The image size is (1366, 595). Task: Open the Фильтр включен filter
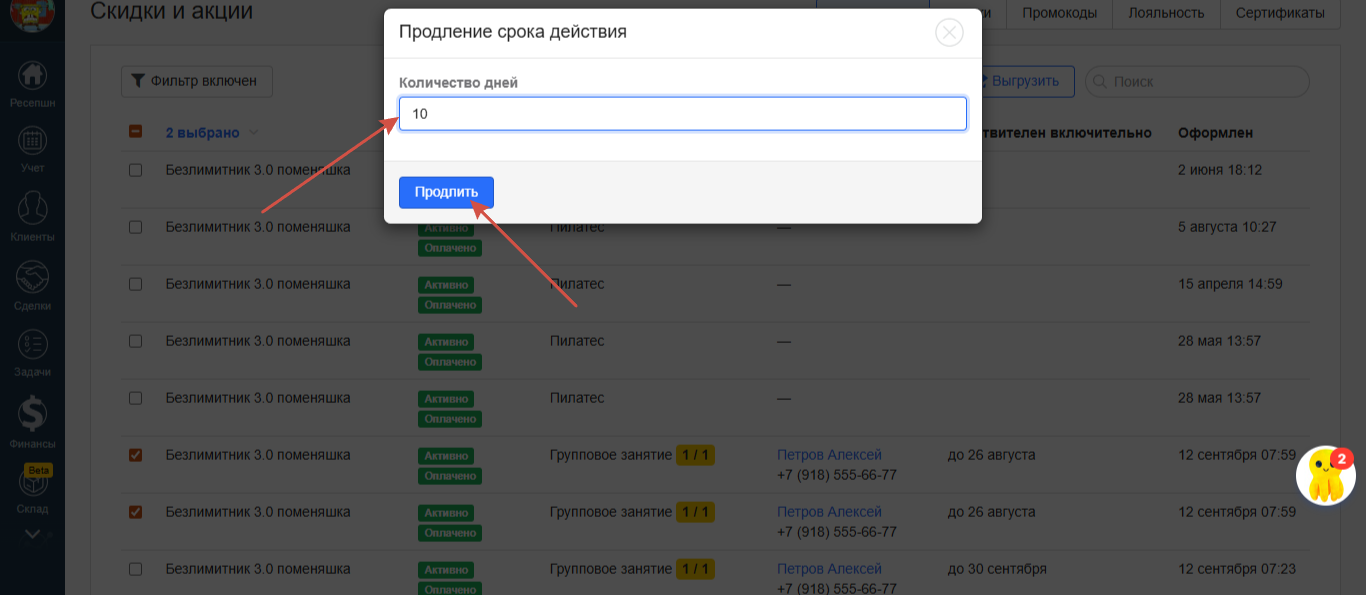click(x=197, y=81)
